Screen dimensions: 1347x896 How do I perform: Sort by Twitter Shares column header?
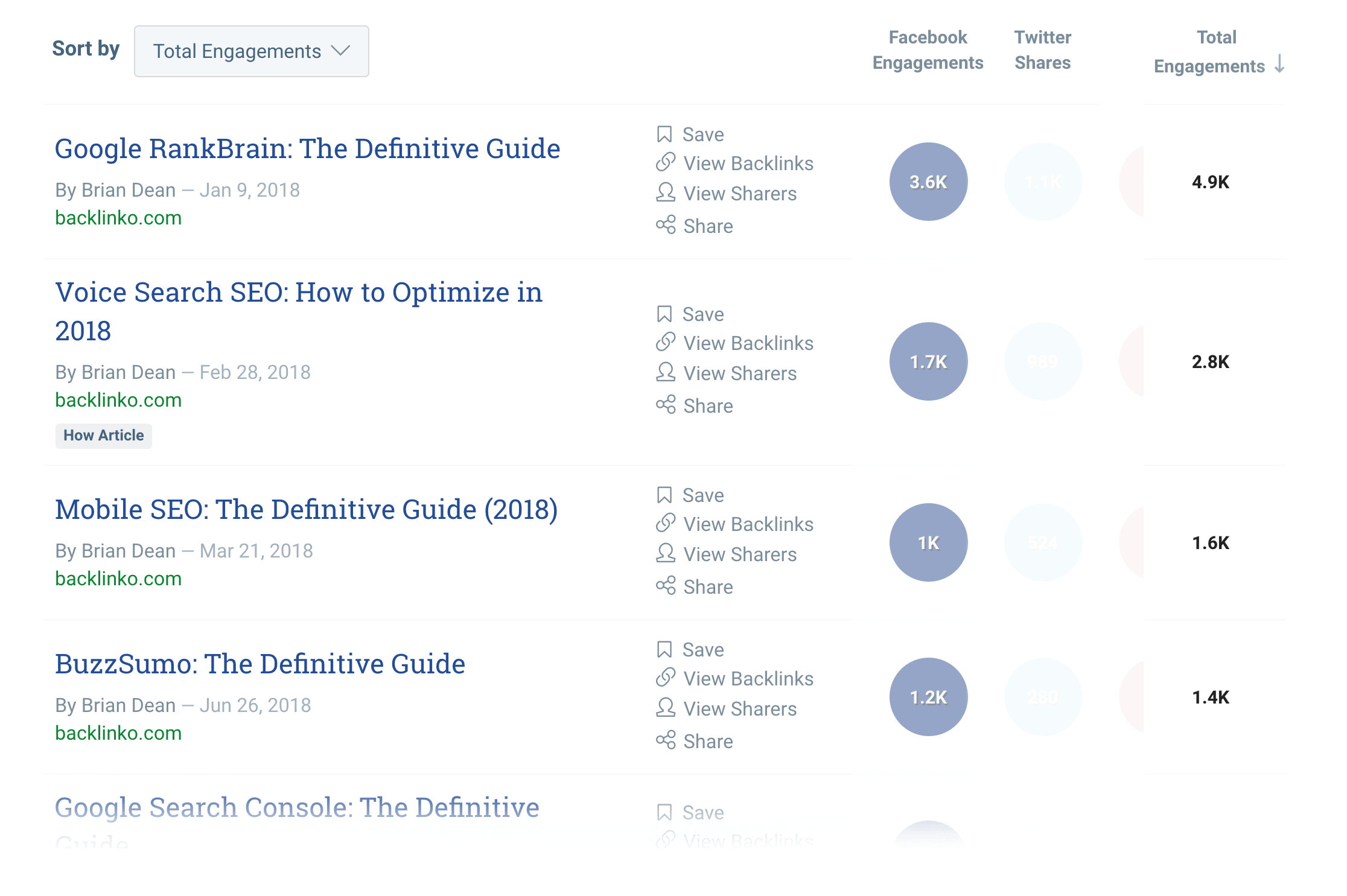click(x=1042, y=50)
